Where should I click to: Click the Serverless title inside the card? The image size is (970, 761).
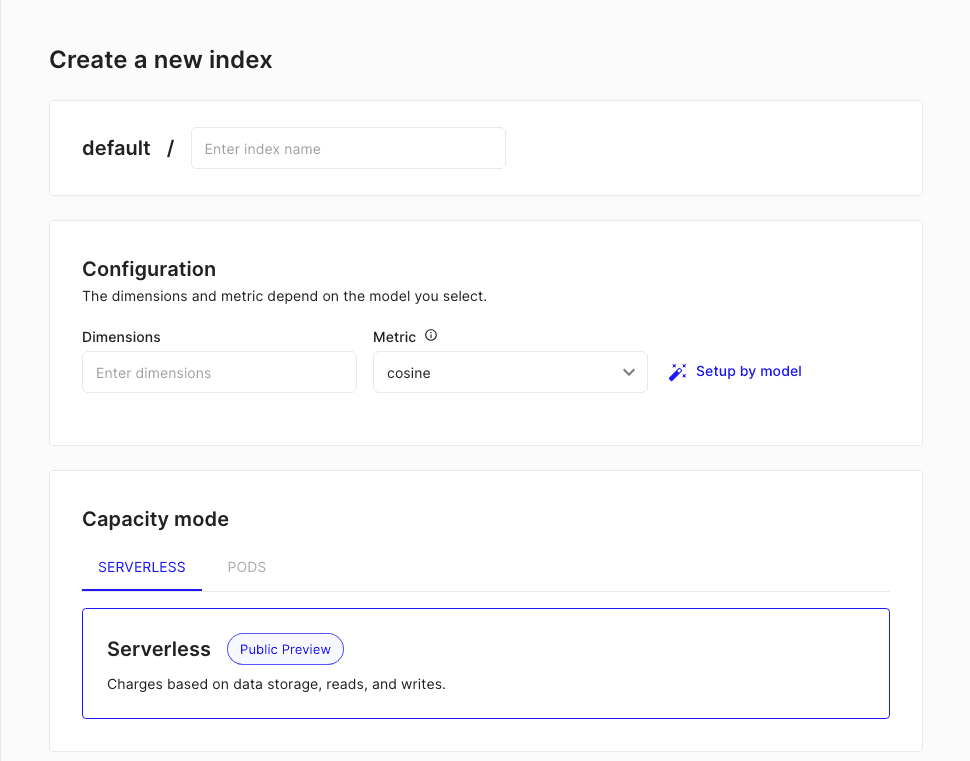(159, 649)
